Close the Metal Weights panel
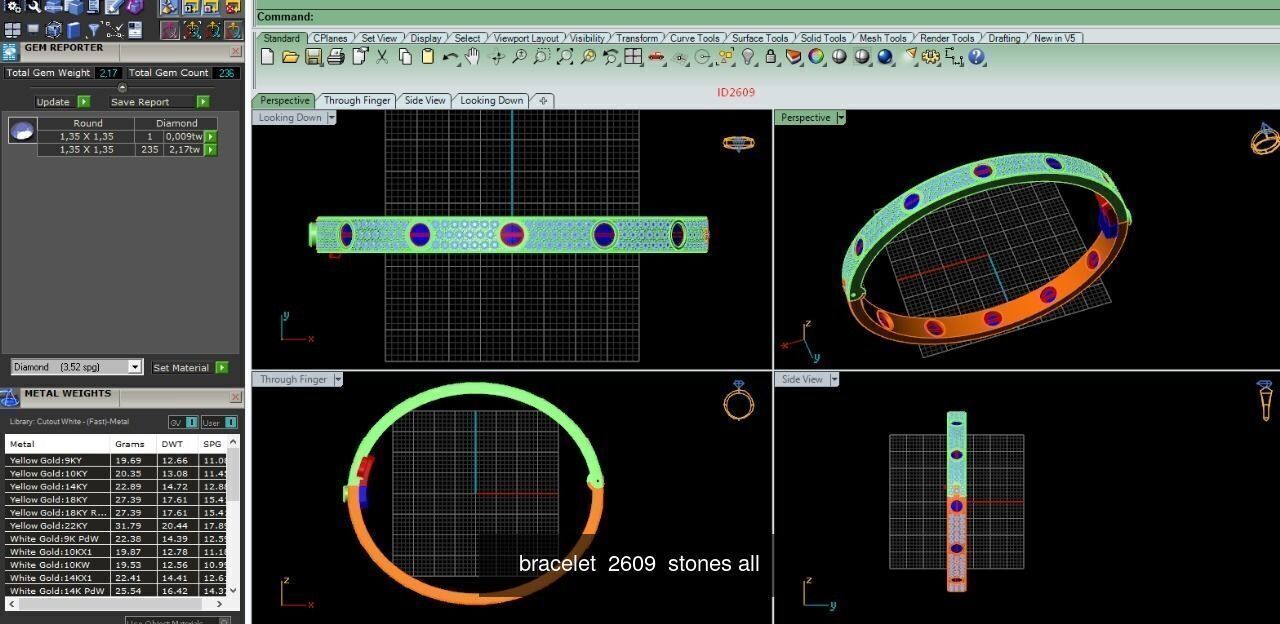This screenshot has height=624, width=1280. [x=235, y=397]
